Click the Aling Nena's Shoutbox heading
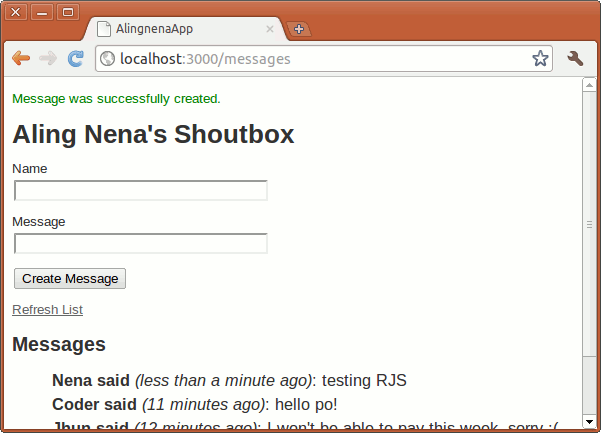 pos(153,133)
